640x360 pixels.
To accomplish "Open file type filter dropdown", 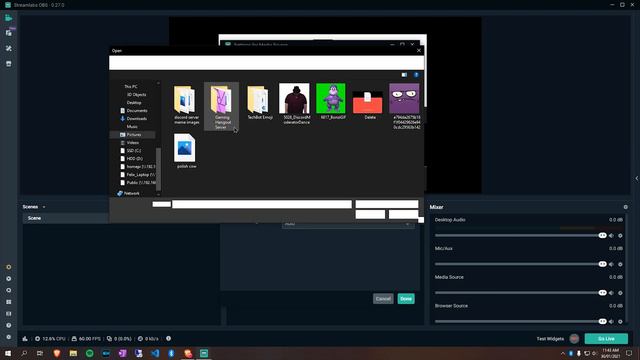I will click(x=387, y=204).
